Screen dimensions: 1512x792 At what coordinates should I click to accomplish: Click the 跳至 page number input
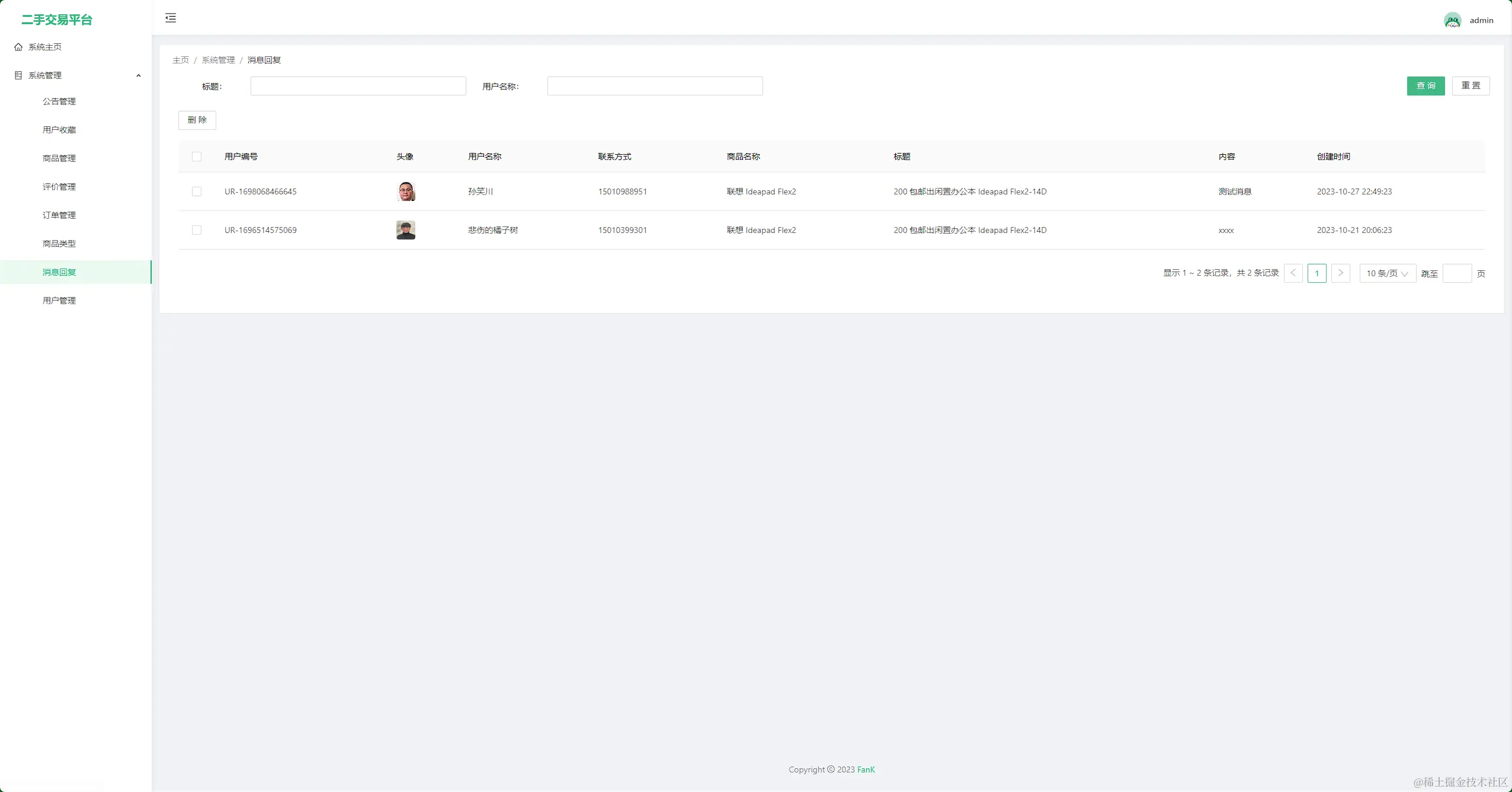pyautogui.click(x=1457, y=273)
